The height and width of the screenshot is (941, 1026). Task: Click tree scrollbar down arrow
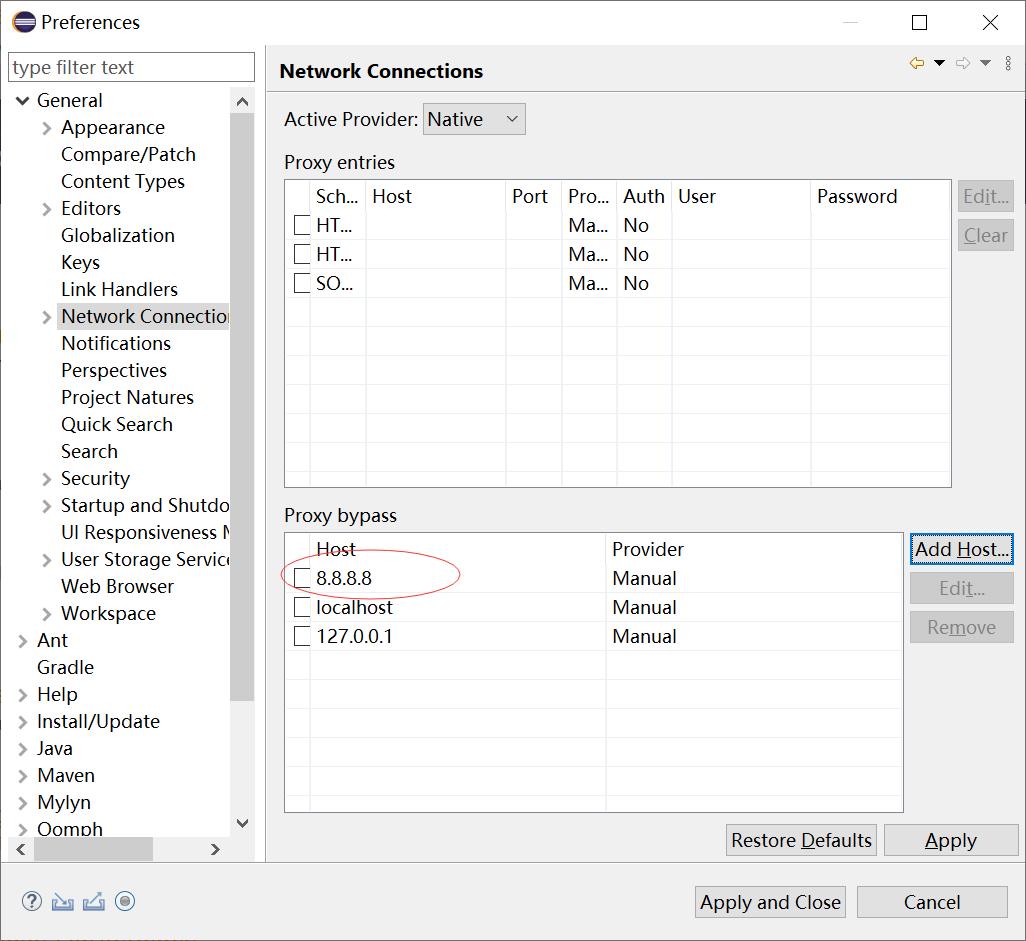pos(242,823)
